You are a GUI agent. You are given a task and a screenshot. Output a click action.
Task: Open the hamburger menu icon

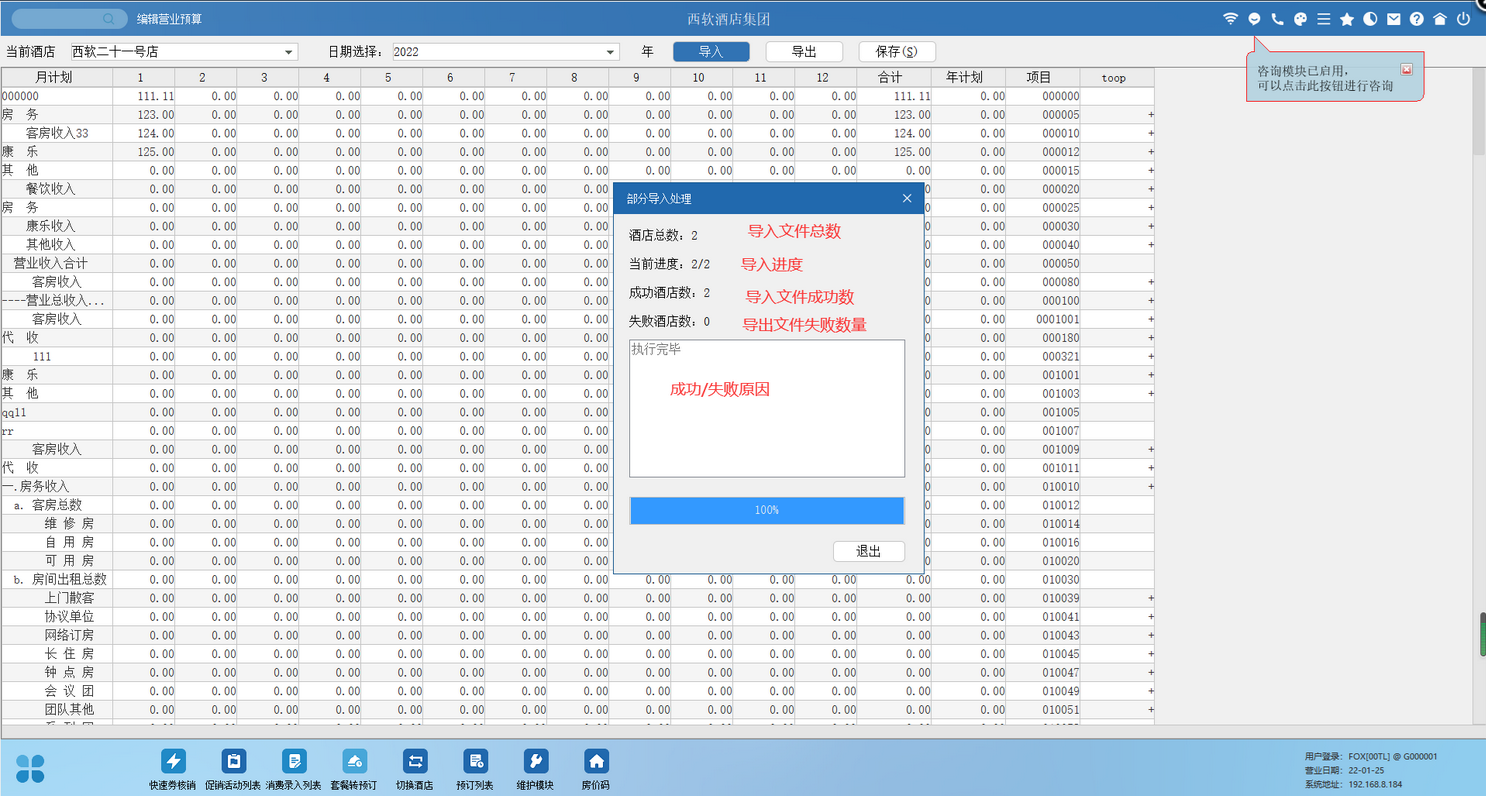pos(1323,19)
